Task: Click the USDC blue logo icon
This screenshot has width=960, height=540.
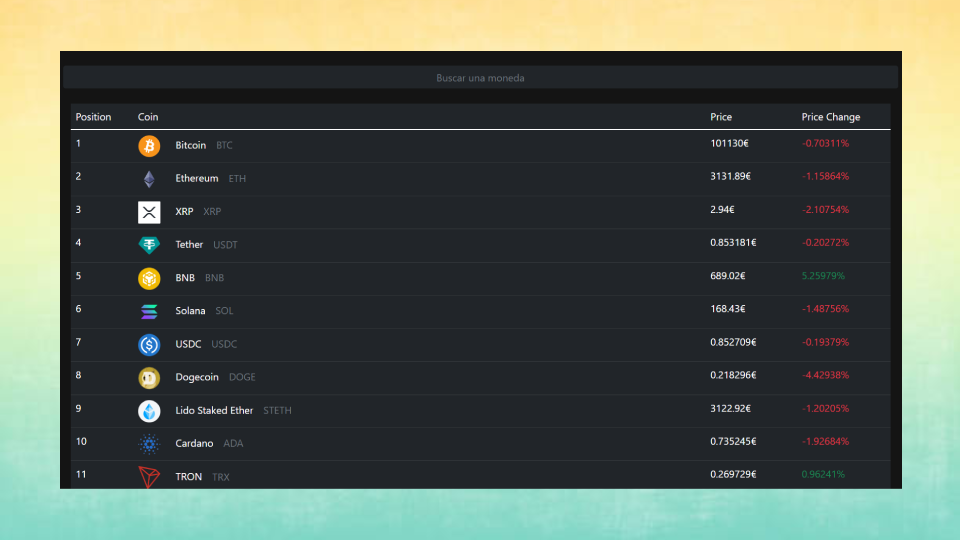Action: pyautogui.click(x=149, y=344)
